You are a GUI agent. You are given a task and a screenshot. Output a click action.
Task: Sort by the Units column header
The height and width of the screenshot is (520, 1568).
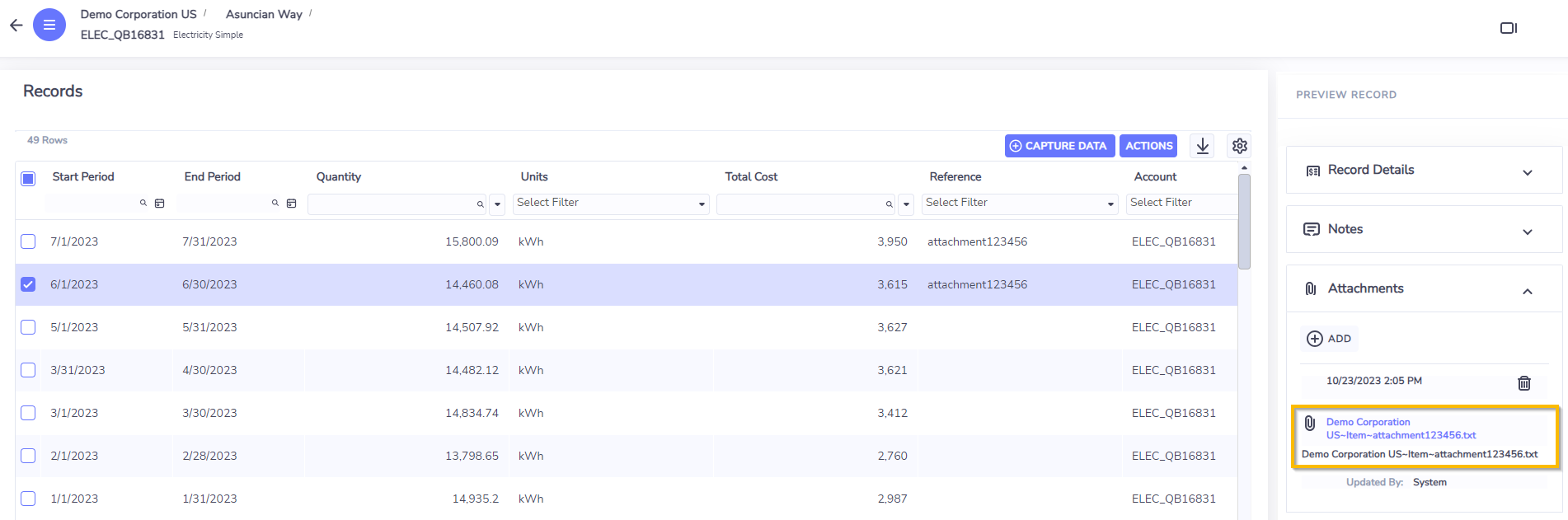534,176
